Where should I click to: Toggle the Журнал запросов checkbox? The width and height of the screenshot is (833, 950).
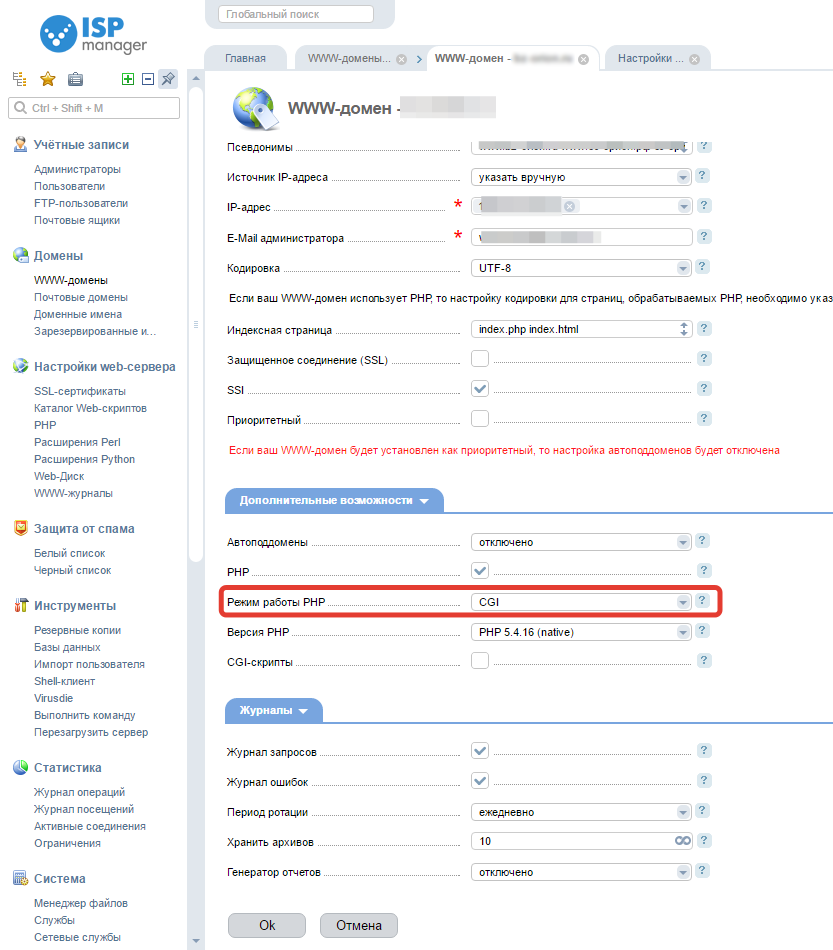tap(480, 751)
